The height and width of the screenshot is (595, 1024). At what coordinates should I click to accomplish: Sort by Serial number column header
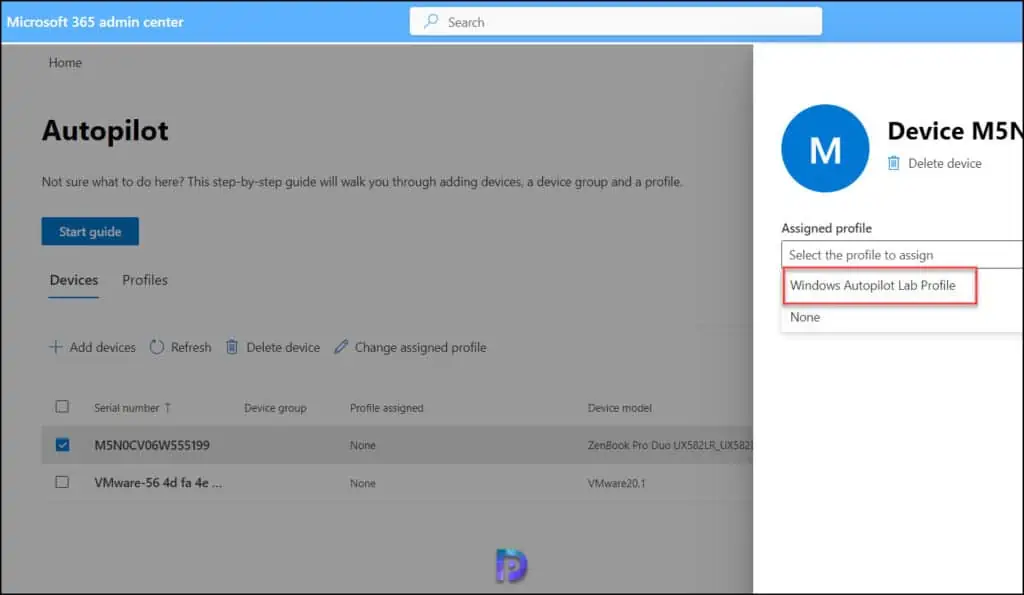[127, 408]
